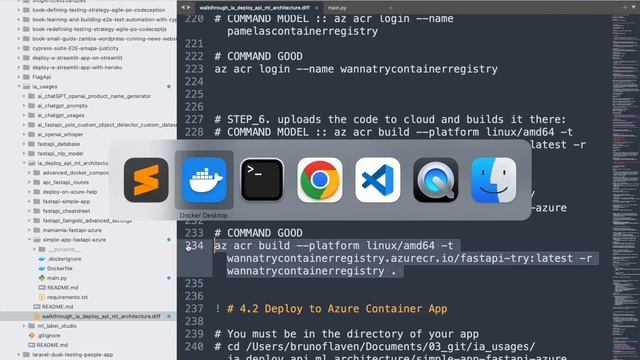Open README.md inside simple-app-fastapi-azure folder
The height and width of the screenshot is (360, 640).
coord(62,288)
